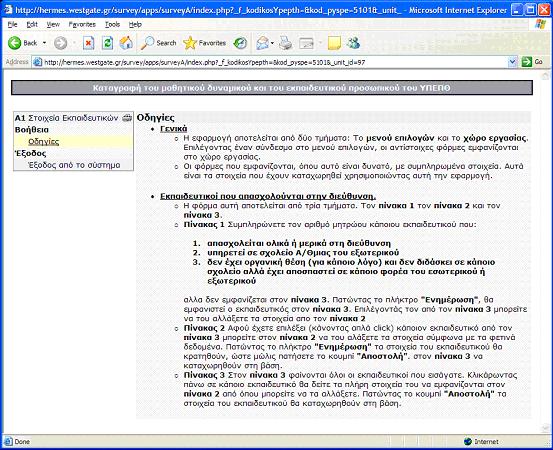Click the Internet zone label in status bar
The height and width of the screenshot is (450, 553).
(x=486, y=442)
